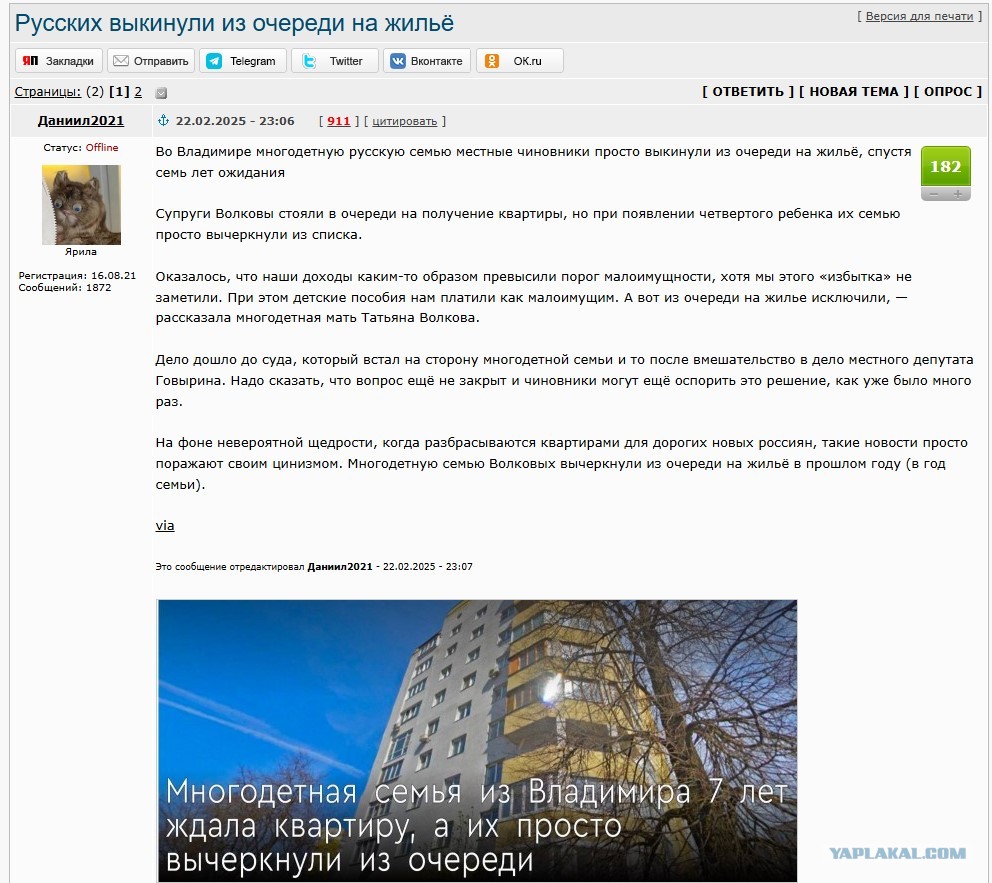Click the user's cat avatar image
The height and width of the screenshot is (883, 992).
click(x=81, y=204)
